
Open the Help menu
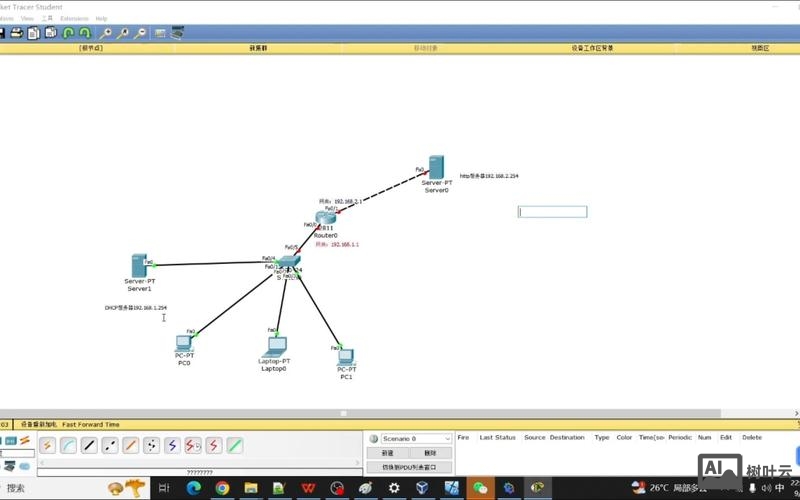(x=101, y=18)
